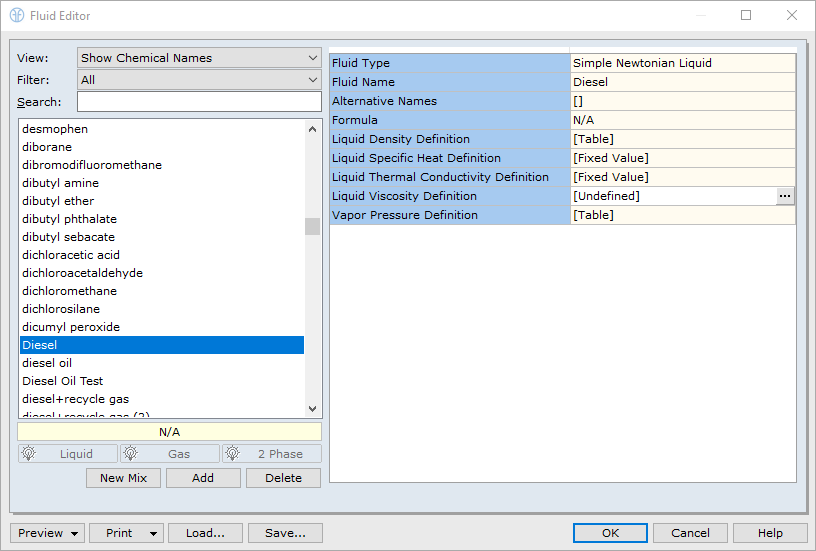The width and height of the screenshot is (816, 551).
Task: Select dichlorosilane in the list
Action: coord(162,309)
